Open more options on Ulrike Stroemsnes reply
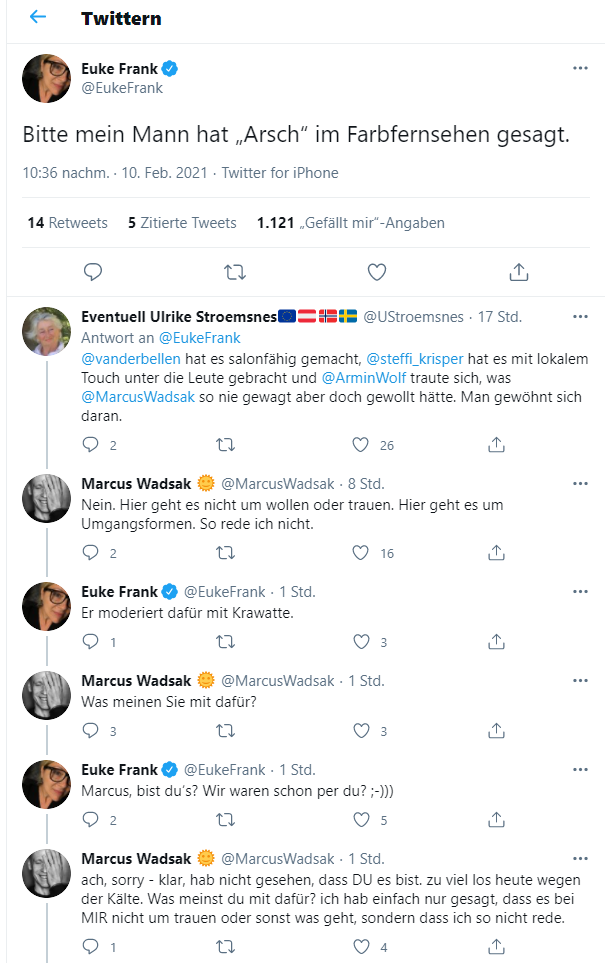 580,317
